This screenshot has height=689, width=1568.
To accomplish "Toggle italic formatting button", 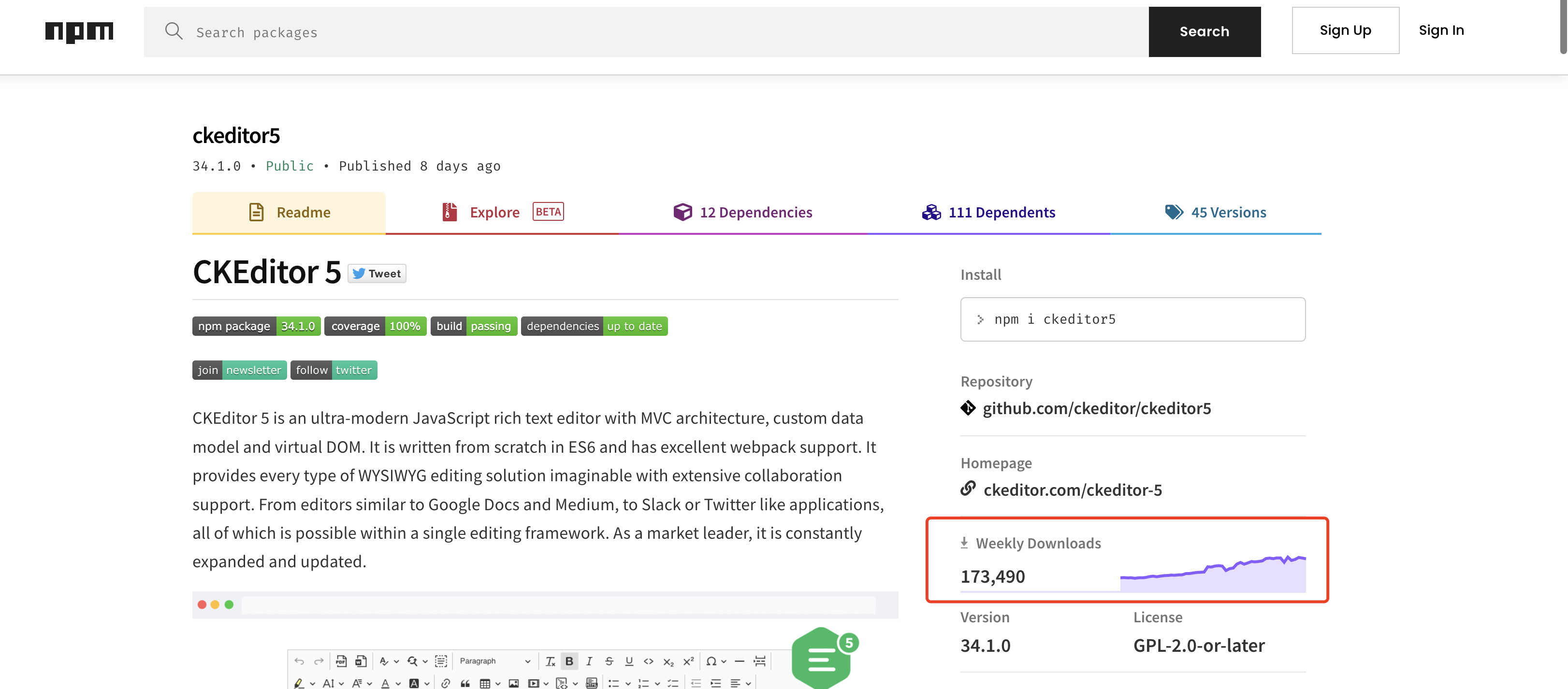I will pos(589,661).
